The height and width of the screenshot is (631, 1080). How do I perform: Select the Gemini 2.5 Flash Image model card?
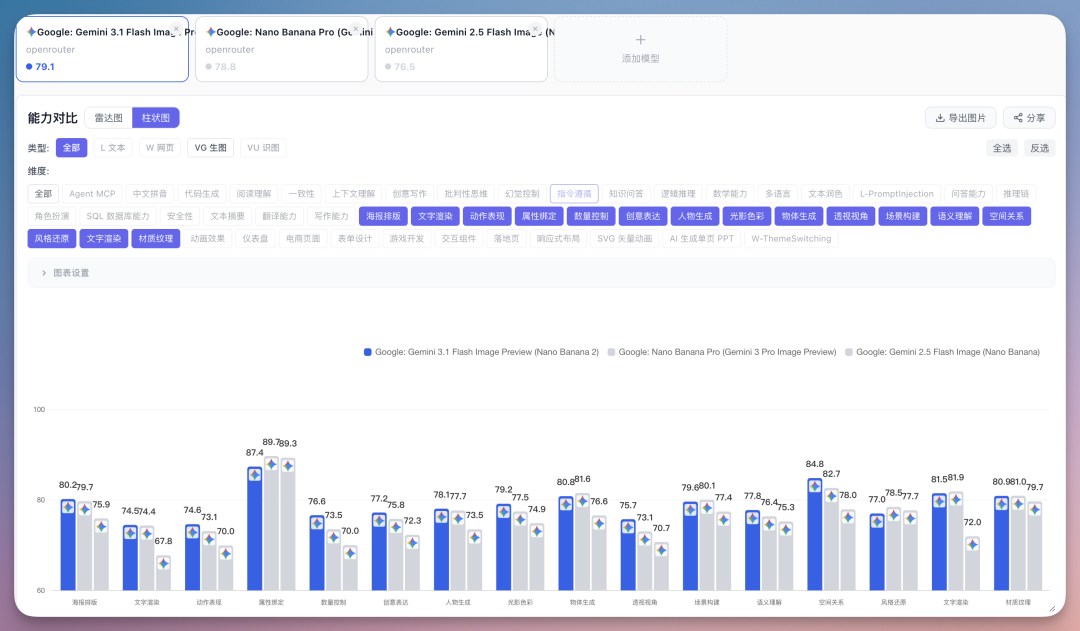tap(461, 49)
